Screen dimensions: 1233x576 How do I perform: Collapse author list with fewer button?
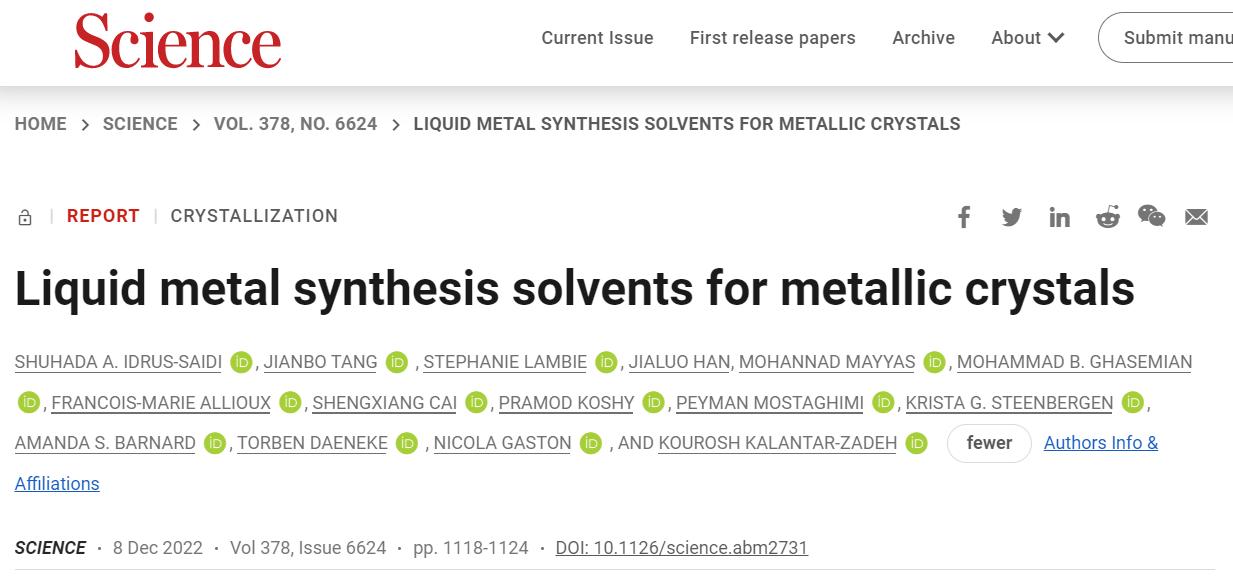point(989,443)
